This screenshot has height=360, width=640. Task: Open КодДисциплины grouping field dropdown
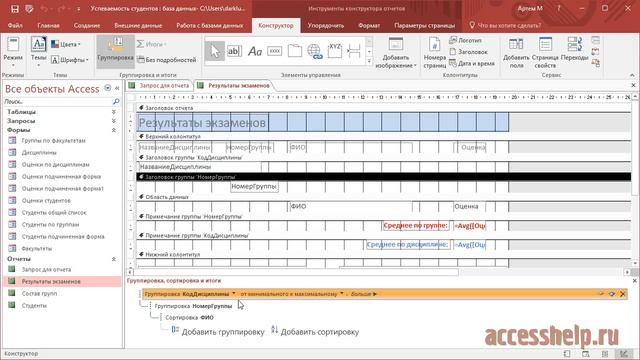coord(233,293)
